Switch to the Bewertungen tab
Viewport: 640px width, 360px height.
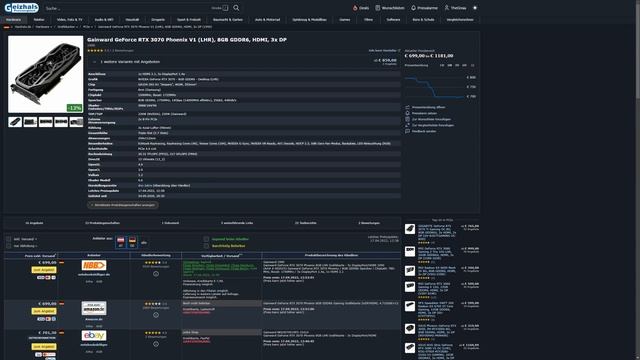click(x=369, y=223)
